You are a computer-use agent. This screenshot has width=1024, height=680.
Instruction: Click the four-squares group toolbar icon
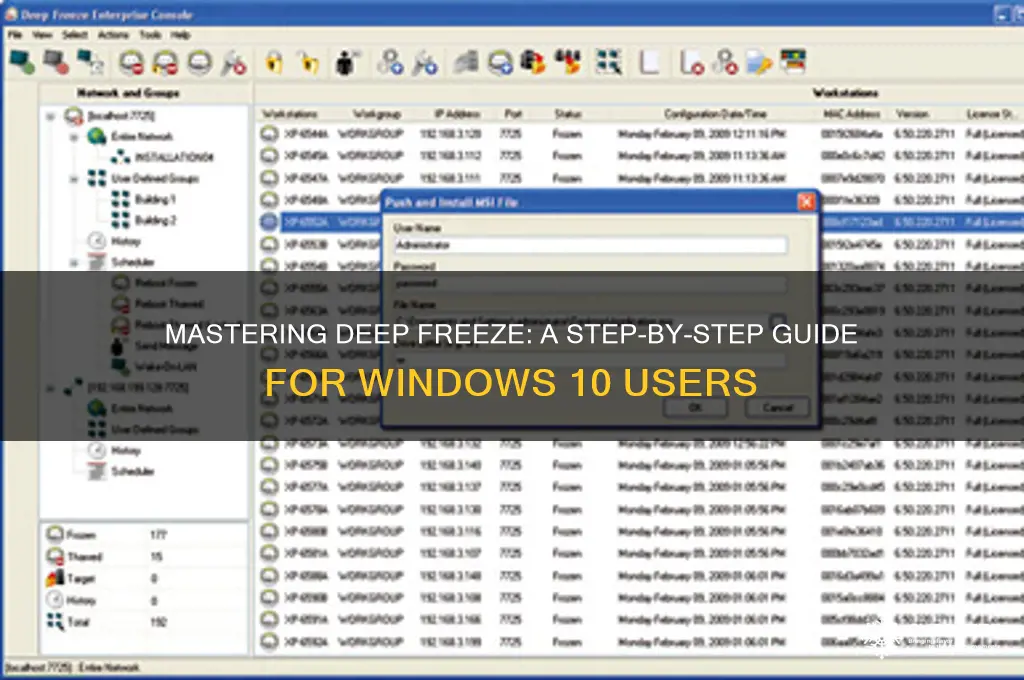point(609,63)
